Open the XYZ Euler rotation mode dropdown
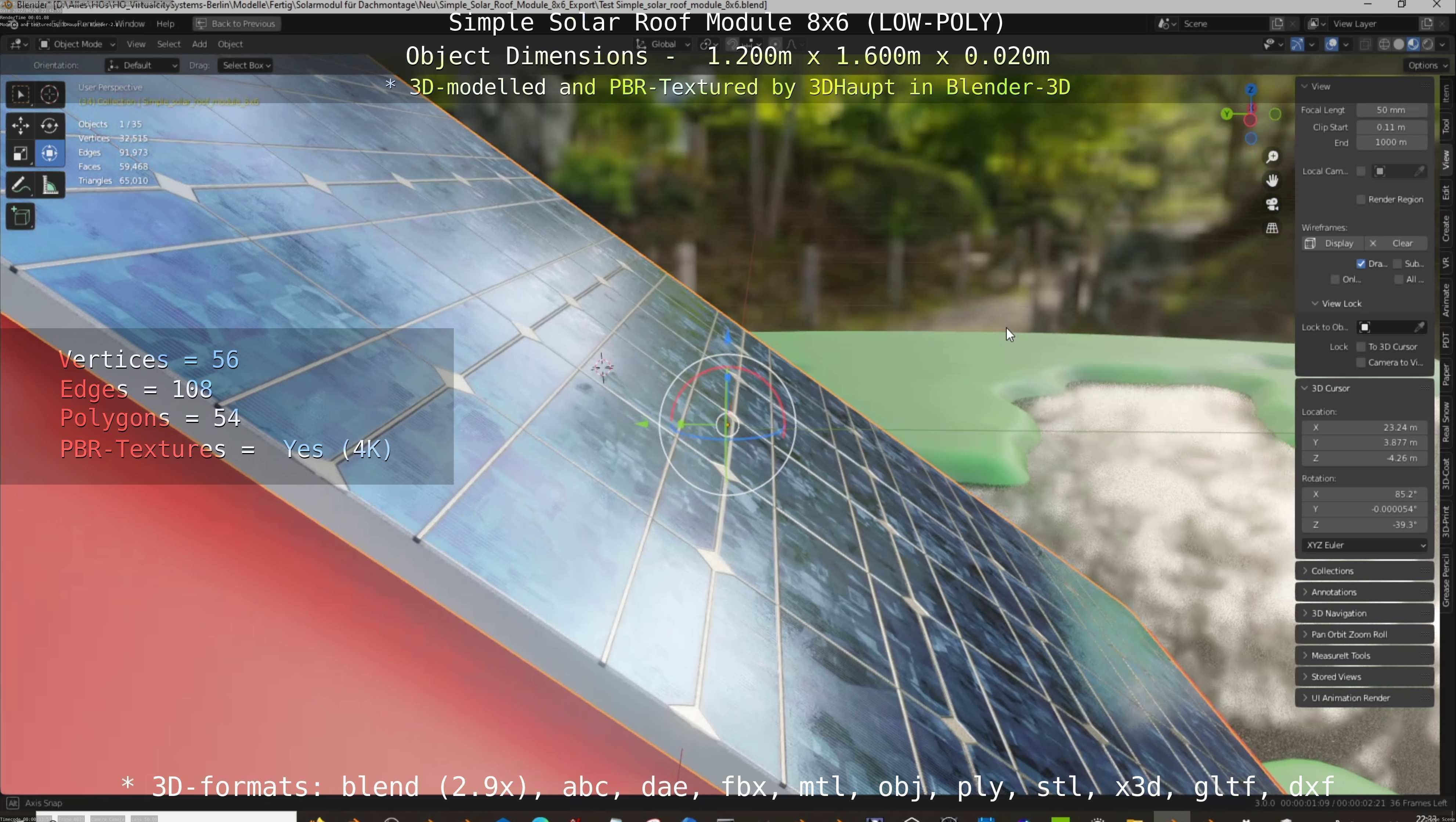 [1365, 546]
